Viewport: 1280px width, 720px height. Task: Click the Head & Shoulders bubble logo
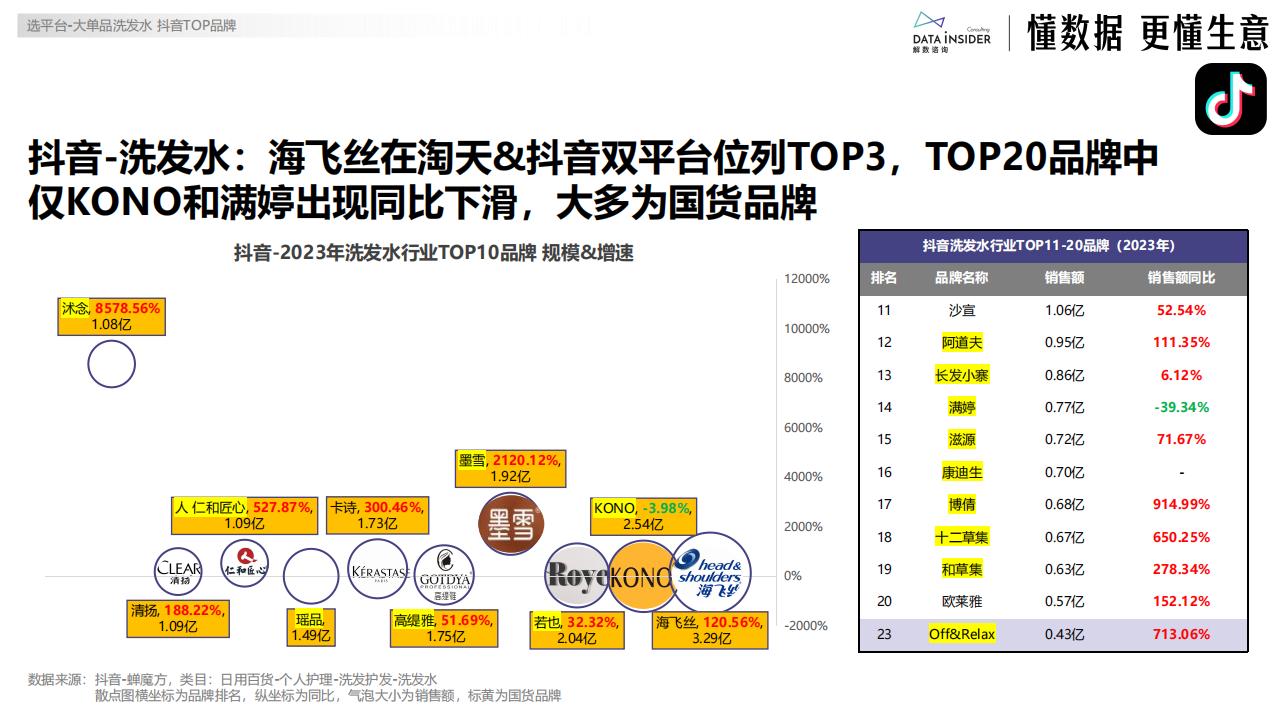click(711, 573)
